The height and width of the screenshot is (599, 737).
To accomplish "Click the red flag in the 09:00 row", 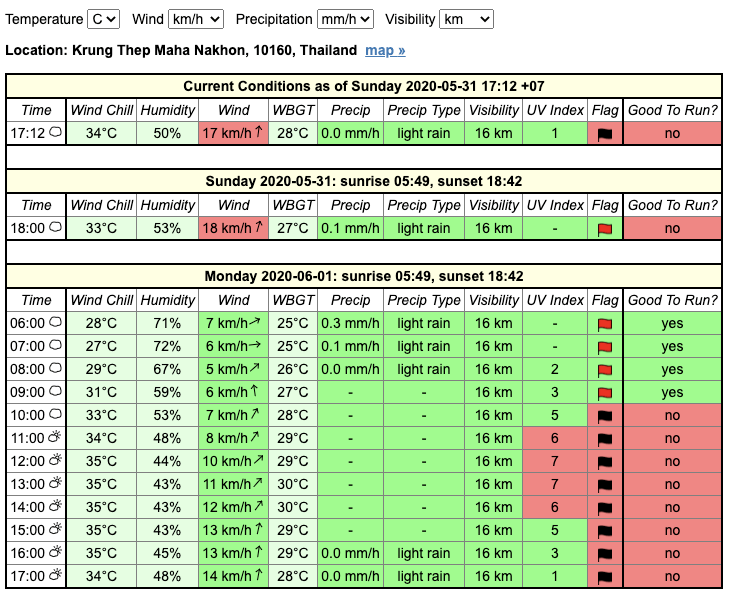I will (604, 393).
